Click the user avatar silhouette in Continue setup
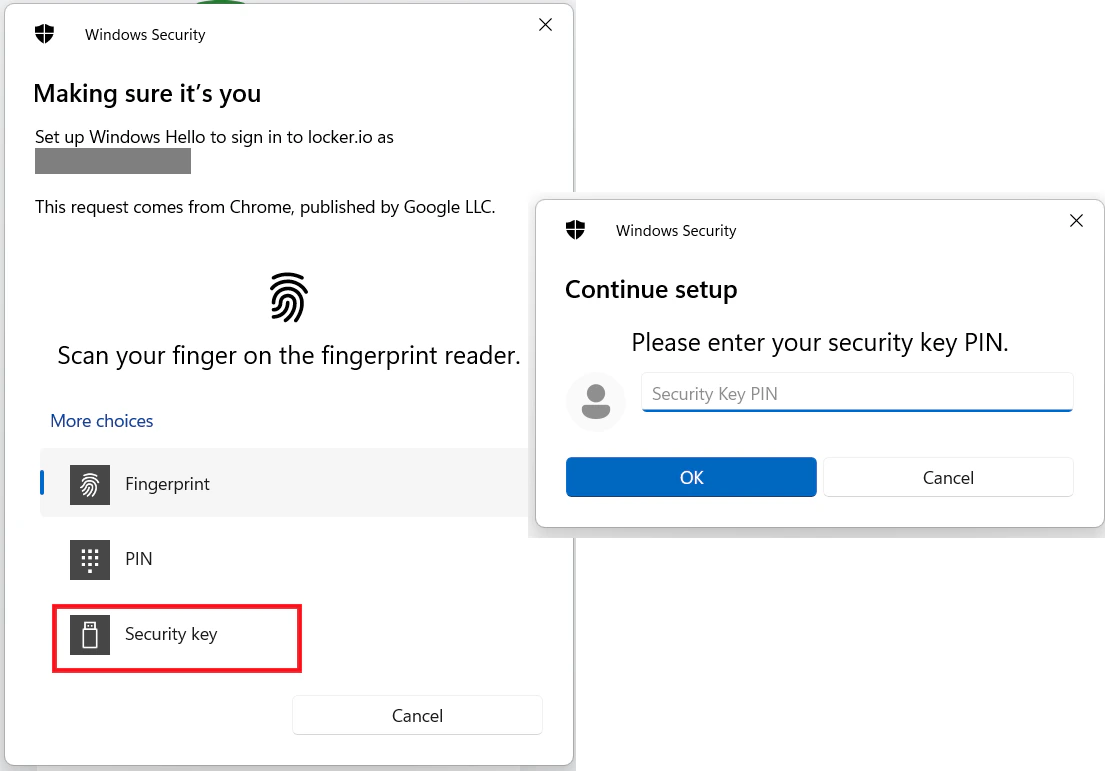The width and height of the screenshot is (1105, 771). 596,401
